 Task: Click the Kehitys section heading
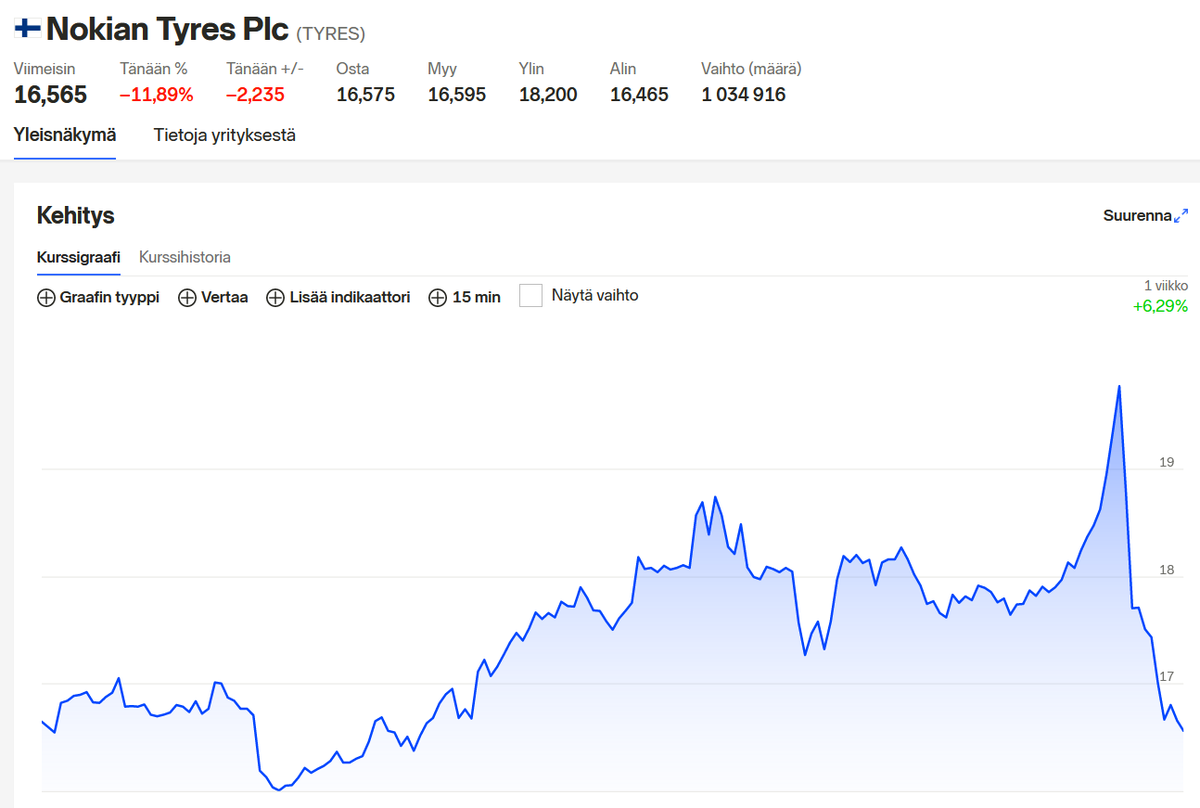point(76,215)
